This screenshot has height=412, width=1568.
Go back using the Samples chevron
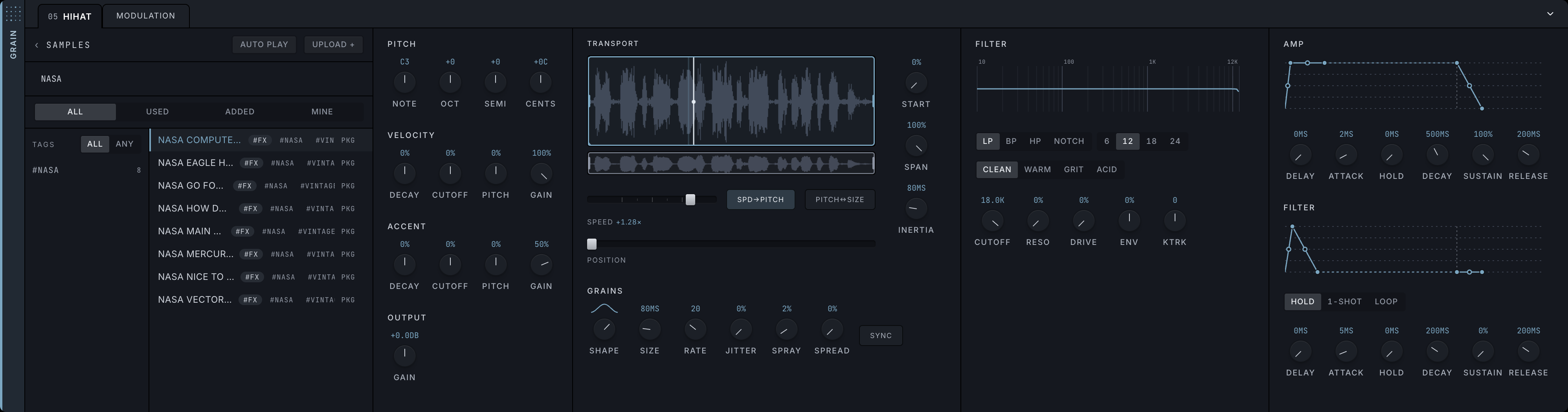(37, 45)
